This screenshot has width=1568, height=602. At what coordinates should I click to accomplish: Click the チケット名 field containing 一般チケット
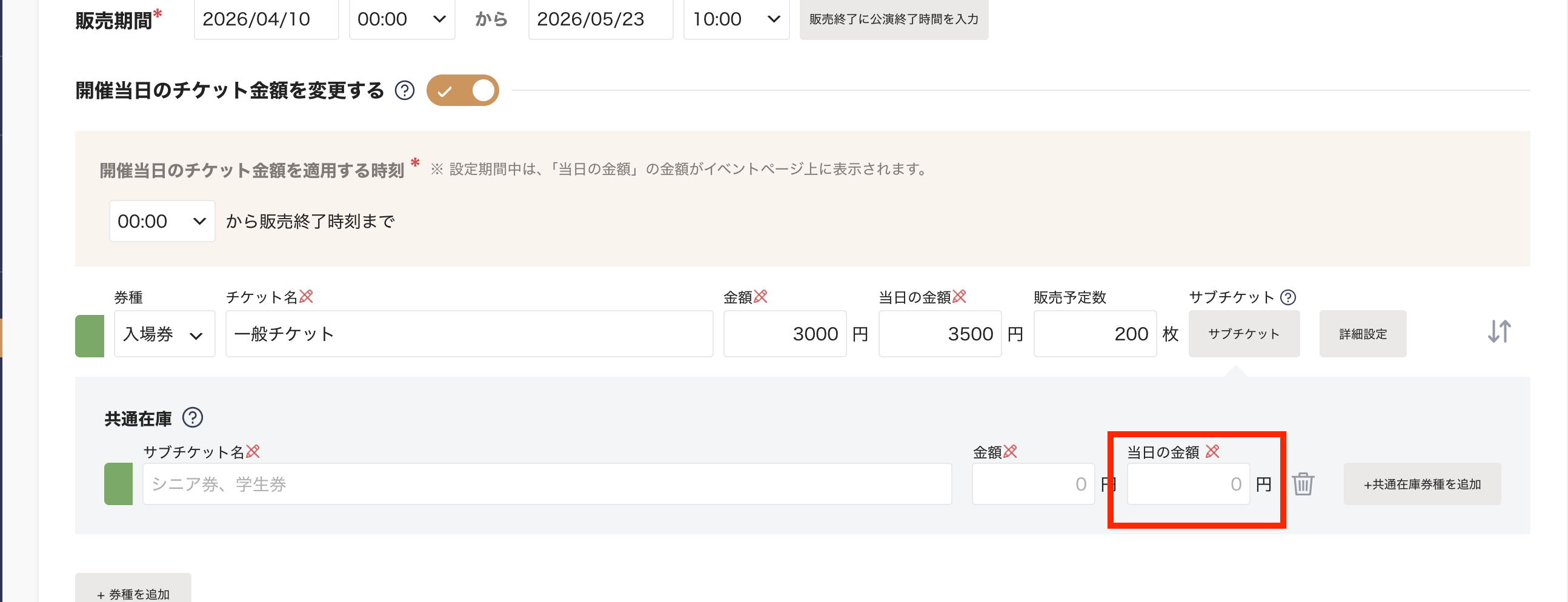tap(469, 334)
